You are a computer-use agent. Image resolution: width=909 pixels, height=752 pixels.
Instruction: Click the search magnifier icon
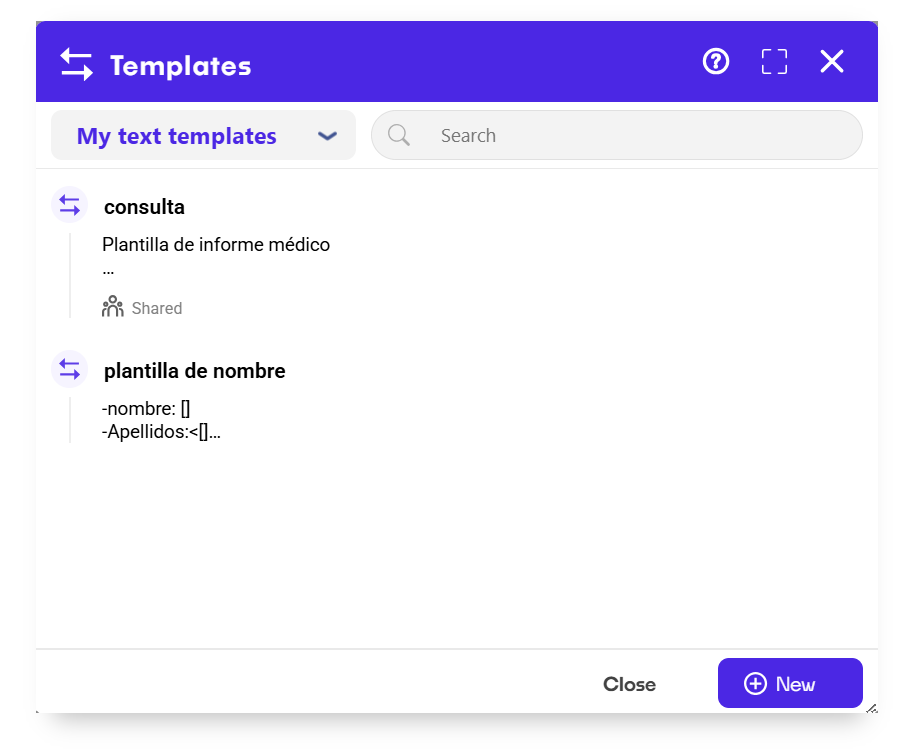point(399,135)
